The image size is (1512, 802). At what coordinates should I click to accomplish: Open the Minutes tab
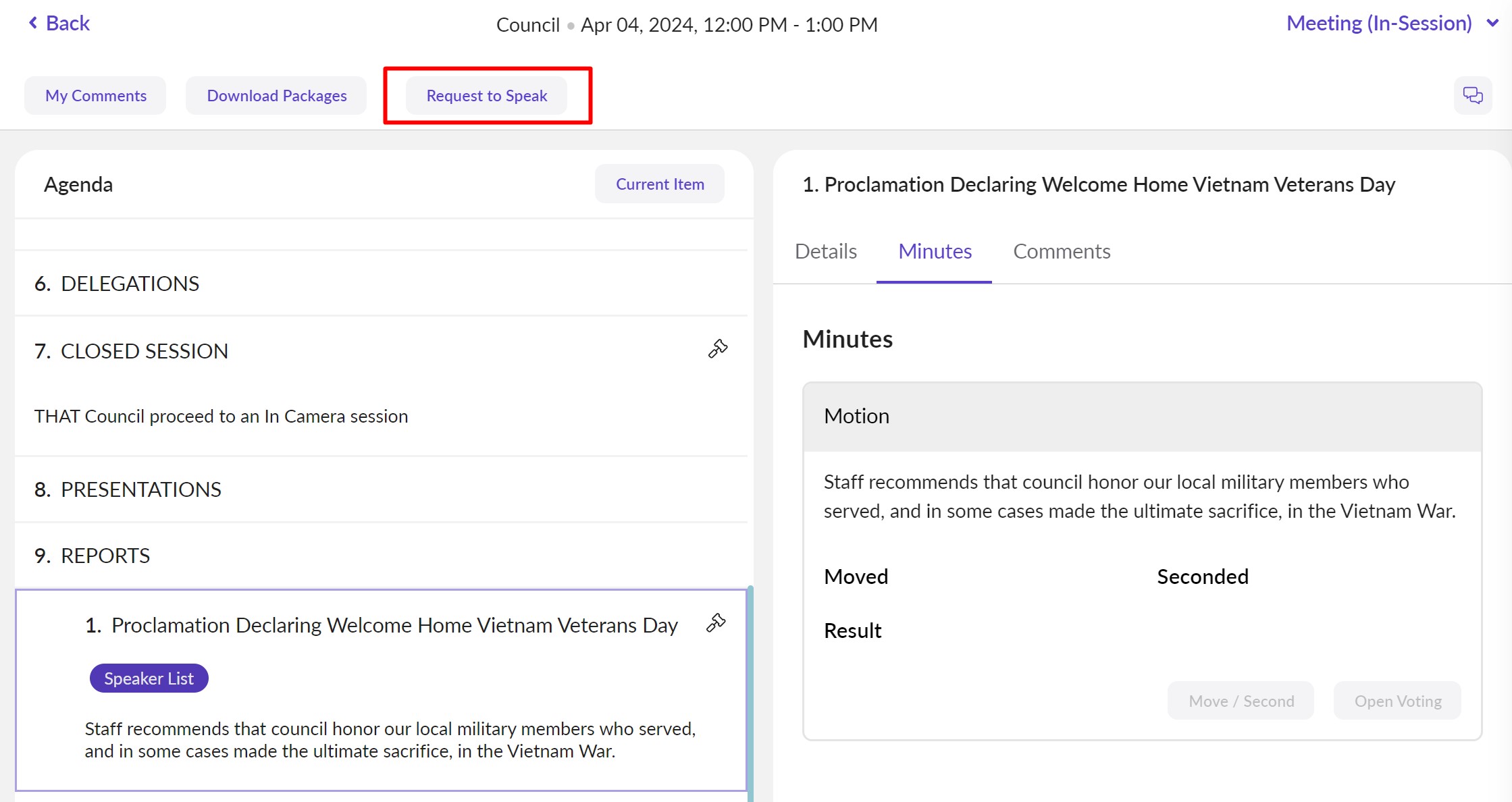coord(935,251)
